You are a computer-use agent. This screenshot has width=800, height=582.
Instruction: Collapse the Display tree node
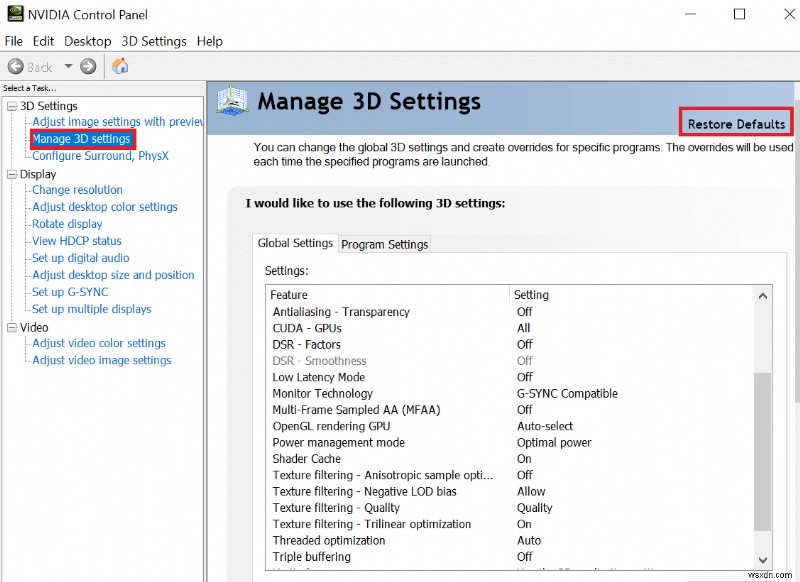[12, 174]
